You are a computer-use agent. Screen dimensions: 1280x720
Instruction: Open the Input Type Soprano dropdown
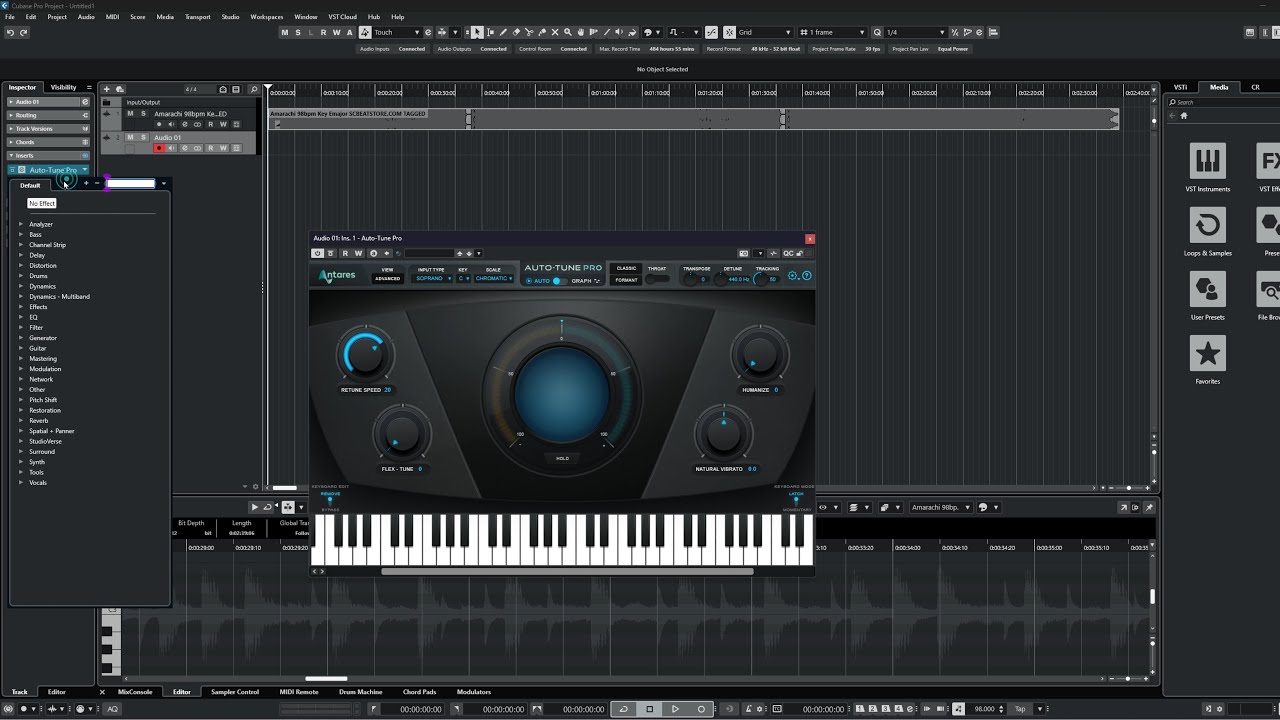pos(433,279)
